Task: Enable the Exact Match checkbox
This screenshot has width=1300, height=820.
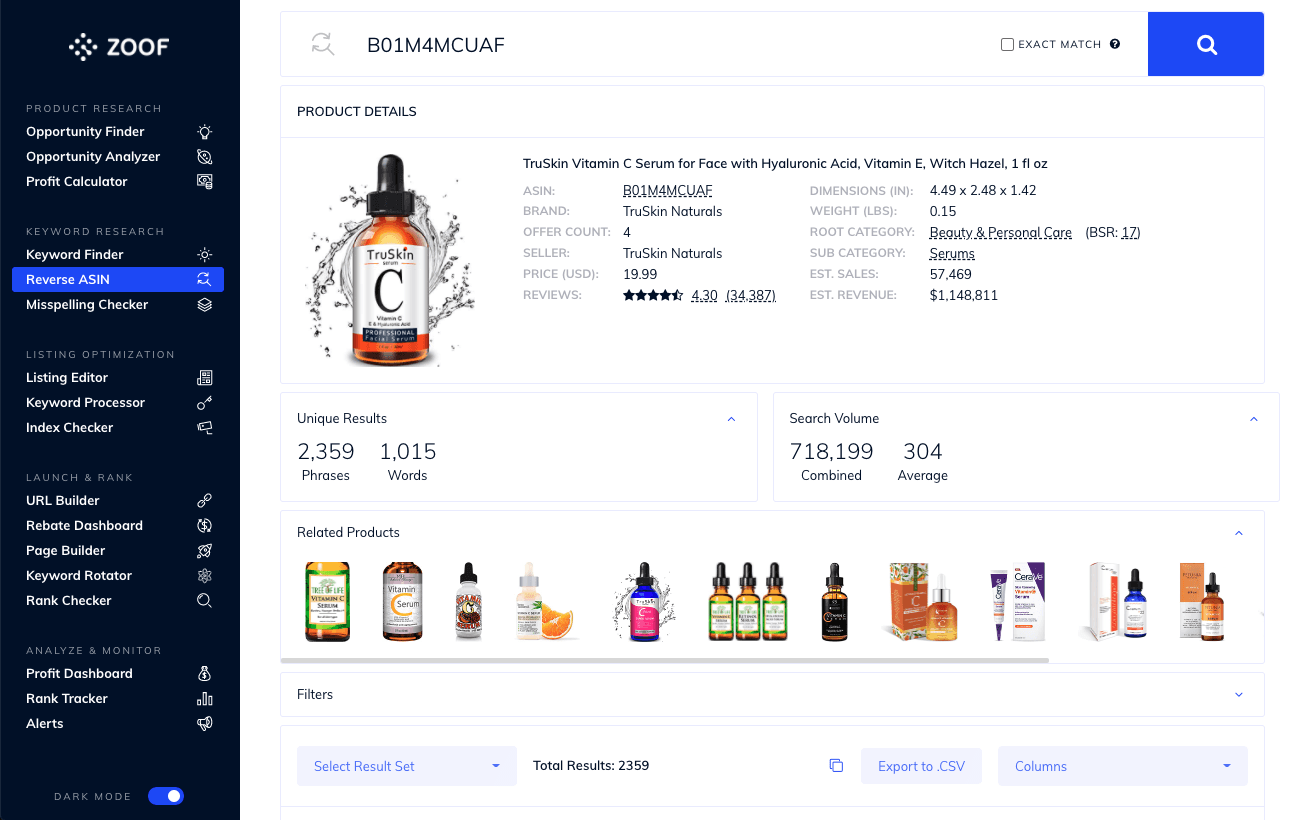Action: 1007,44
